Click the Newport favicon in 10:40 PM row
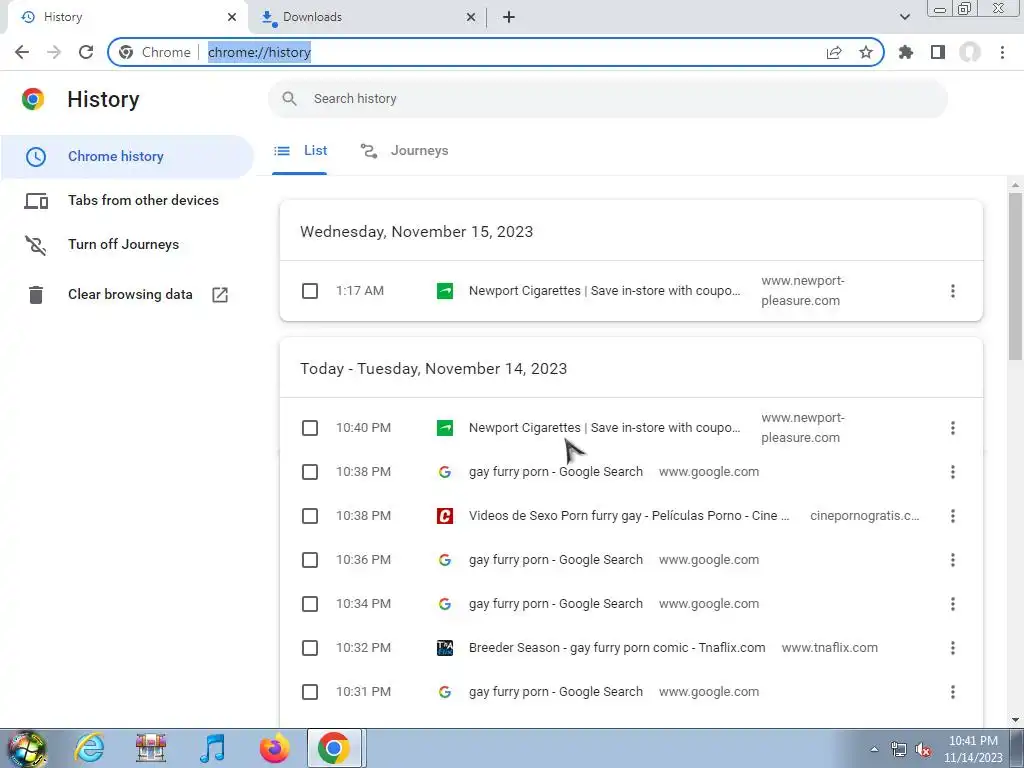The height and width of the screenshot is (768, 1024). click(x=445, y=428)
